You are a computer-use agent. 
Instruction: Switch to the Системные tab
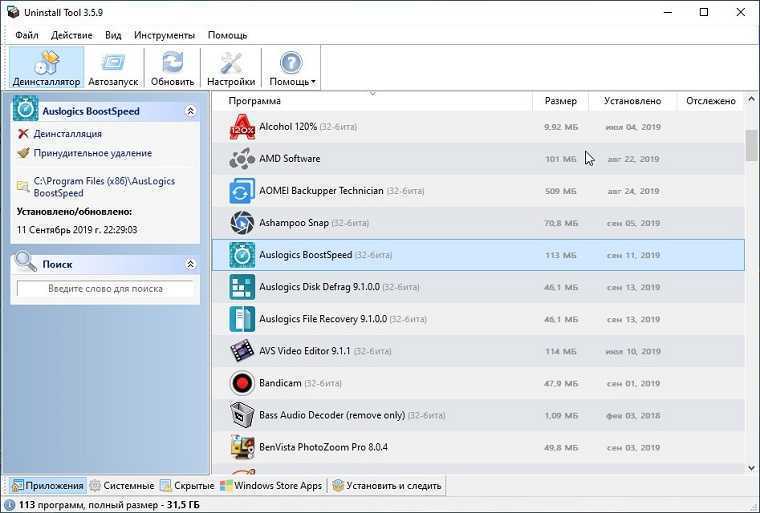[x=123, y=485]
